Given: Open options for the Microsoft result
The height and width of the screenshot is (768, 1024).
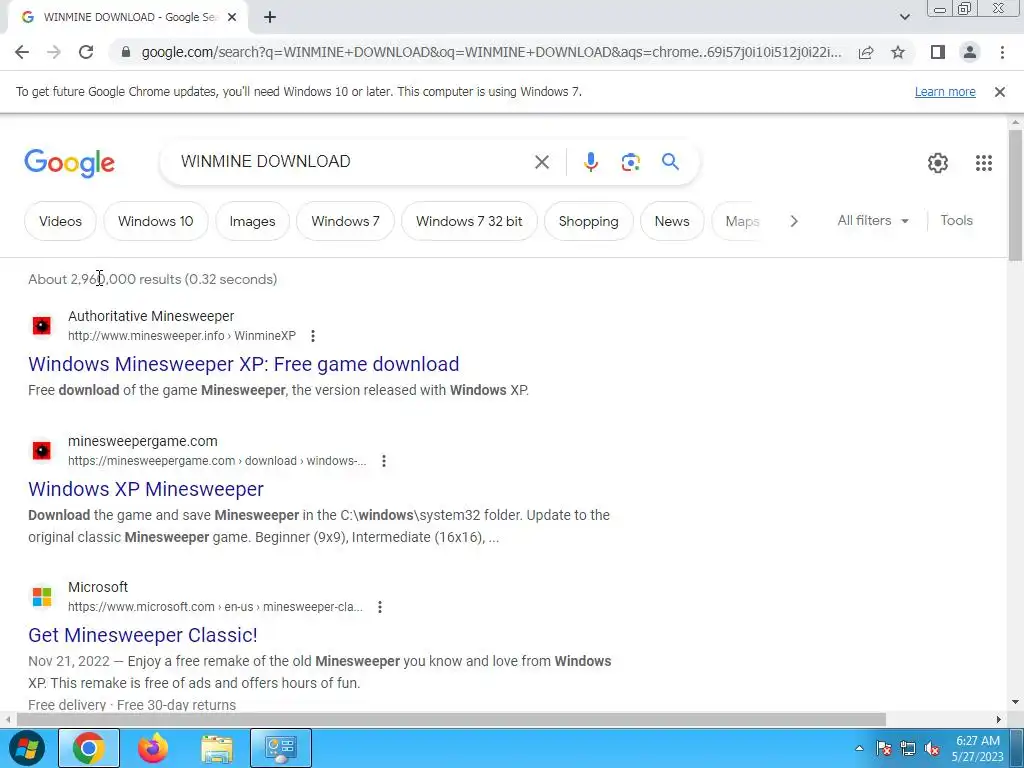Looking at the screenshot, I should point(379,607).
